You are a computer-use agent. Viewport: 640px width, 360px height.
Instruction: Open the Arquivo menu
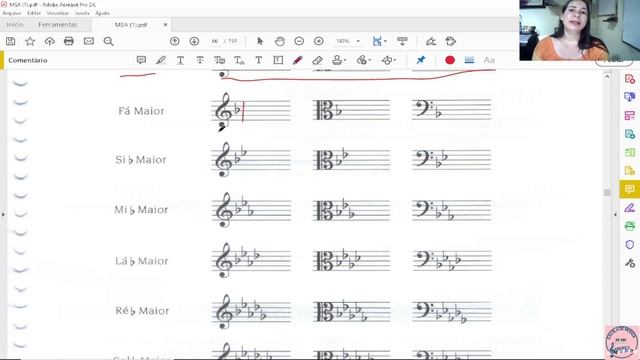pyautogui.click(x=11, y=13)
